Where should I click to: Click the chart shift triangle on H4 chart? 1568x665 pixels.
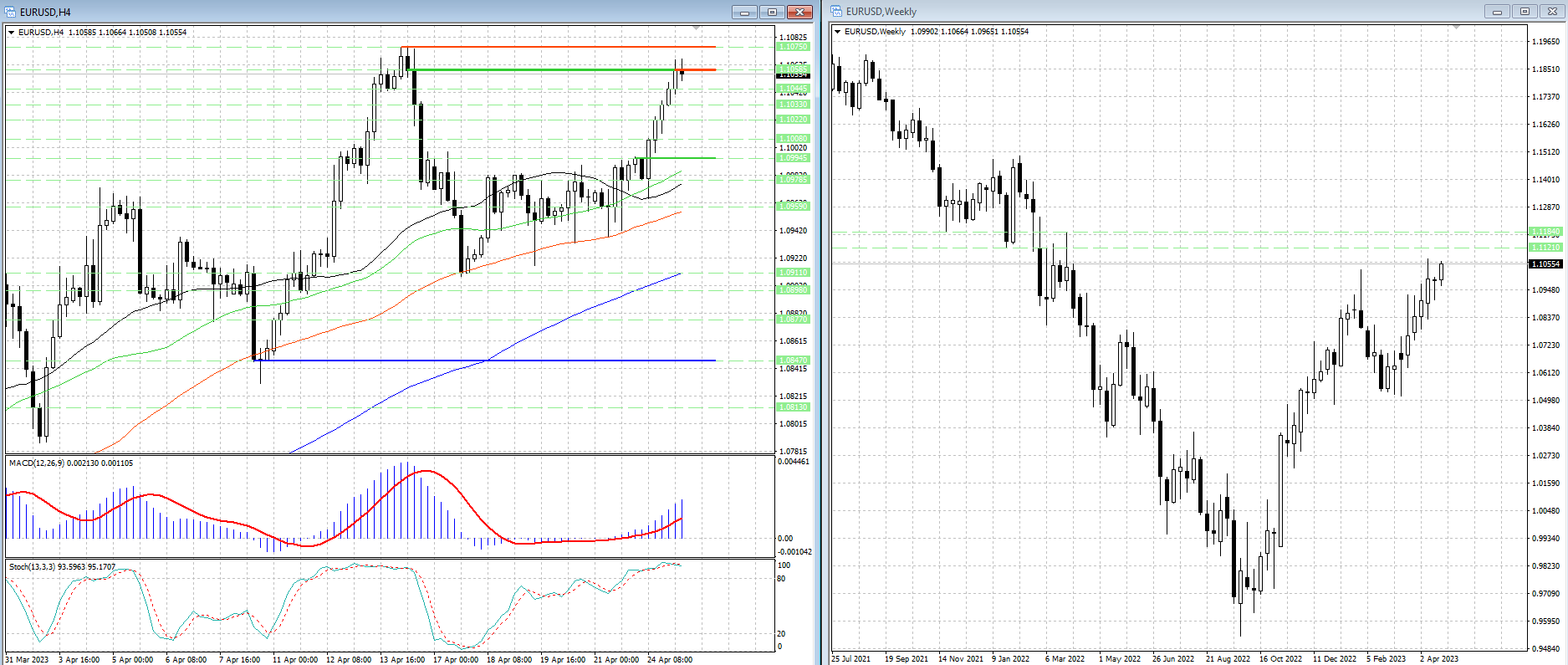click(x=697, y=29)
